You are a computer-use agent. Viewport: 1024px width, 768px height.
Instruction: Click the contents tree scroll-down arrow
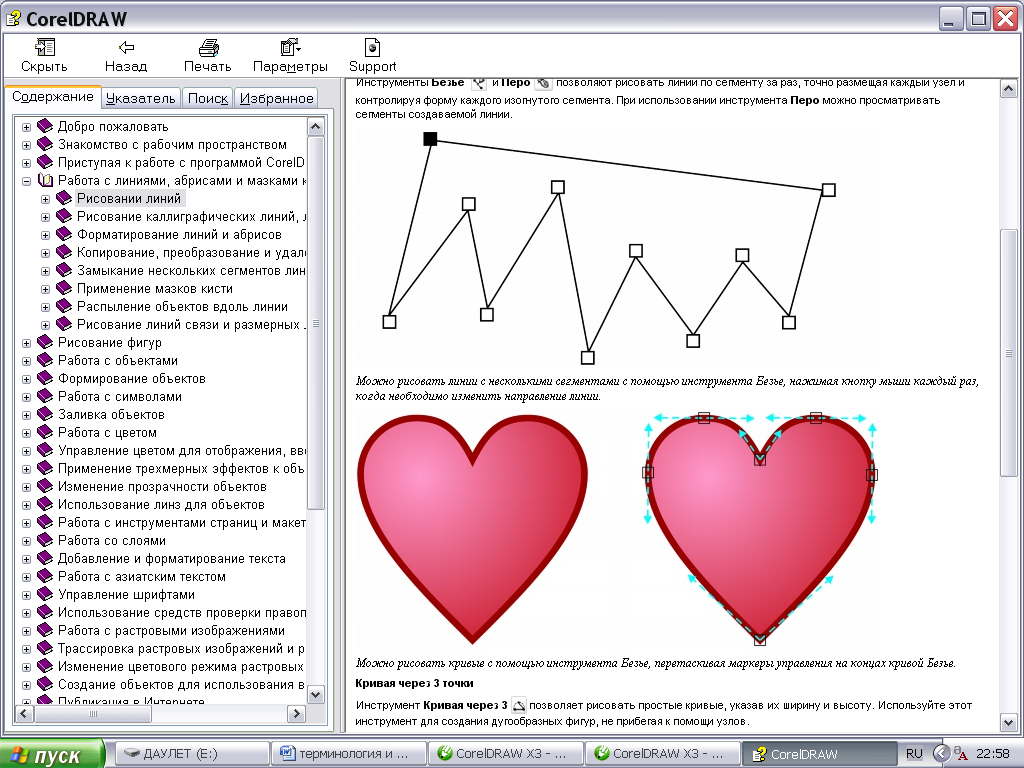pyautogui.click(x=315, y=695)
